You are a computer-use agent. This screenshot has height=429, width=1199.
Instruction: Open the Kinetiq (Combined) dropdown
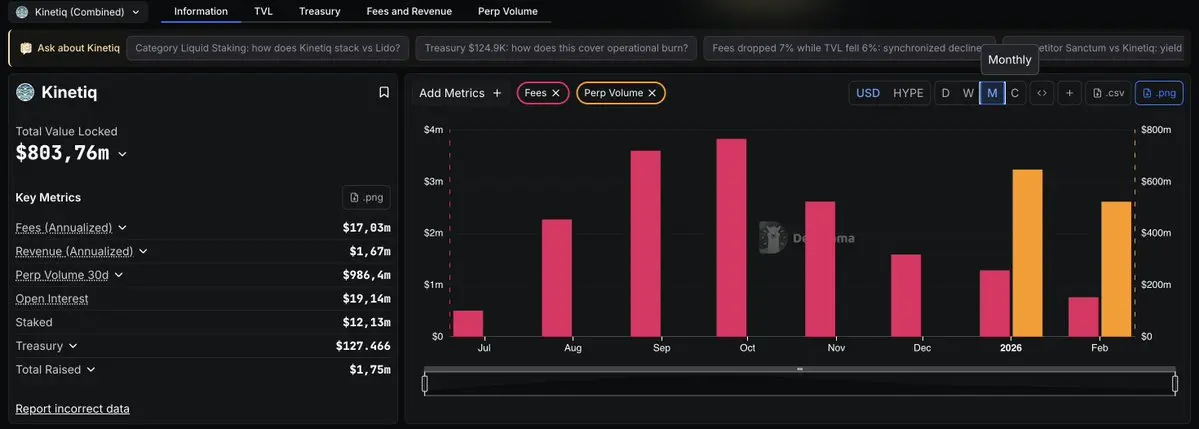point(77,11)
